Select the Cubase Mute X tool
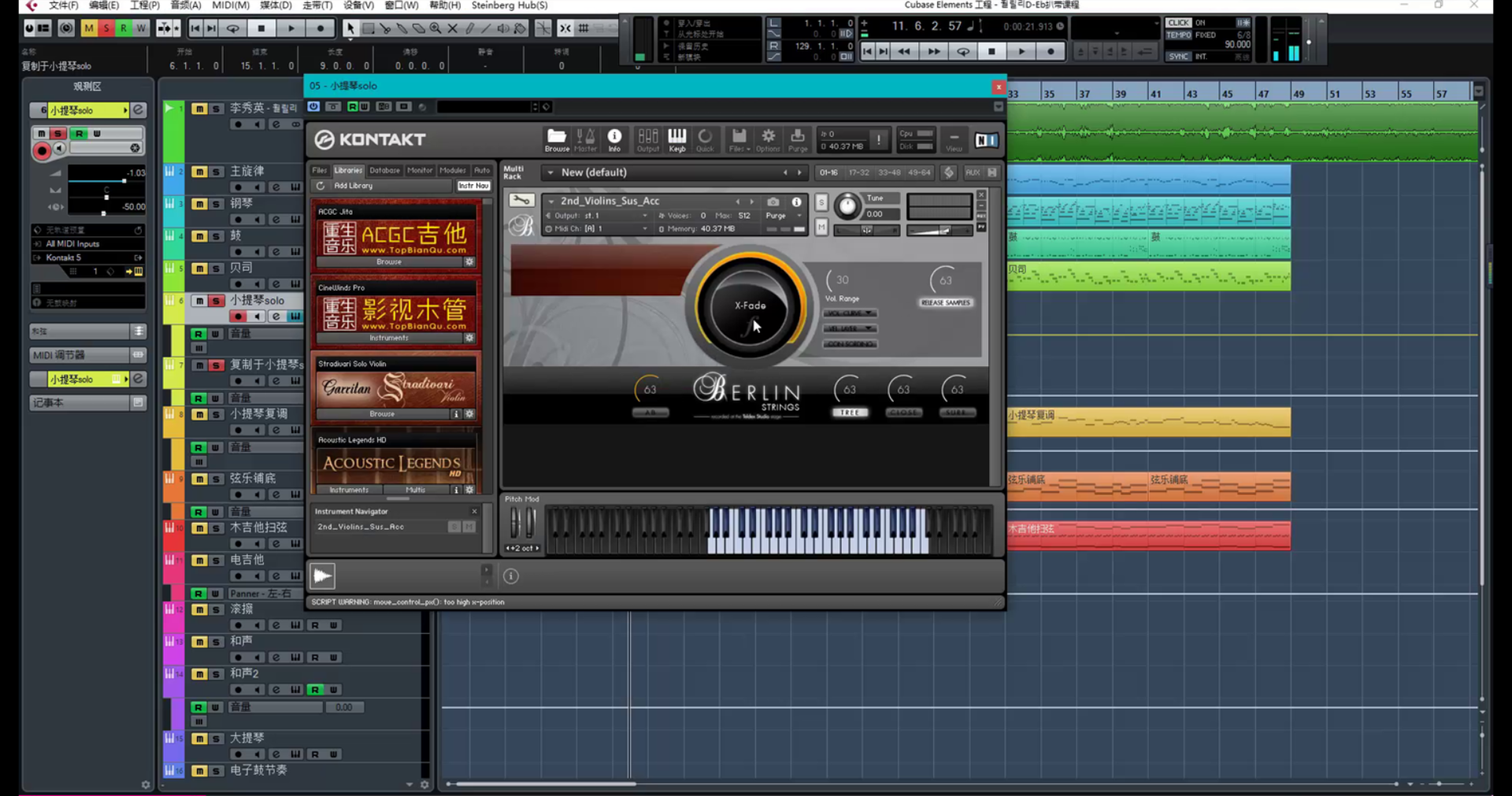This screenshot has width=1512, height=796. tap(453, 28)
